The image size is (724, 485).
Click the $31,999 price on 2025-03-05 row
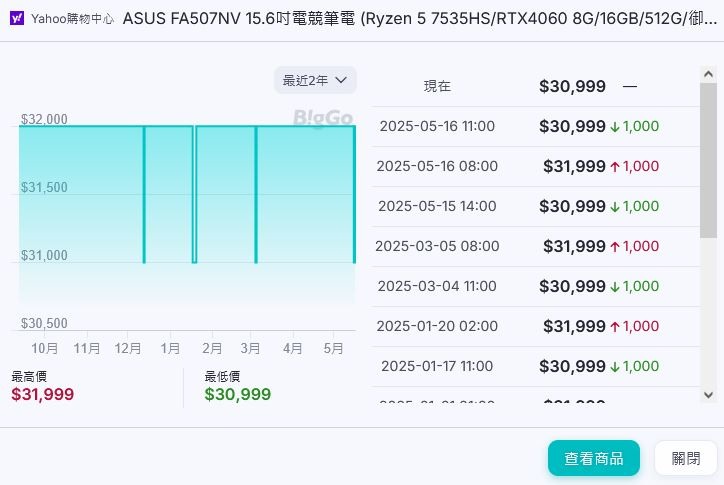click(x=574, y=247)
